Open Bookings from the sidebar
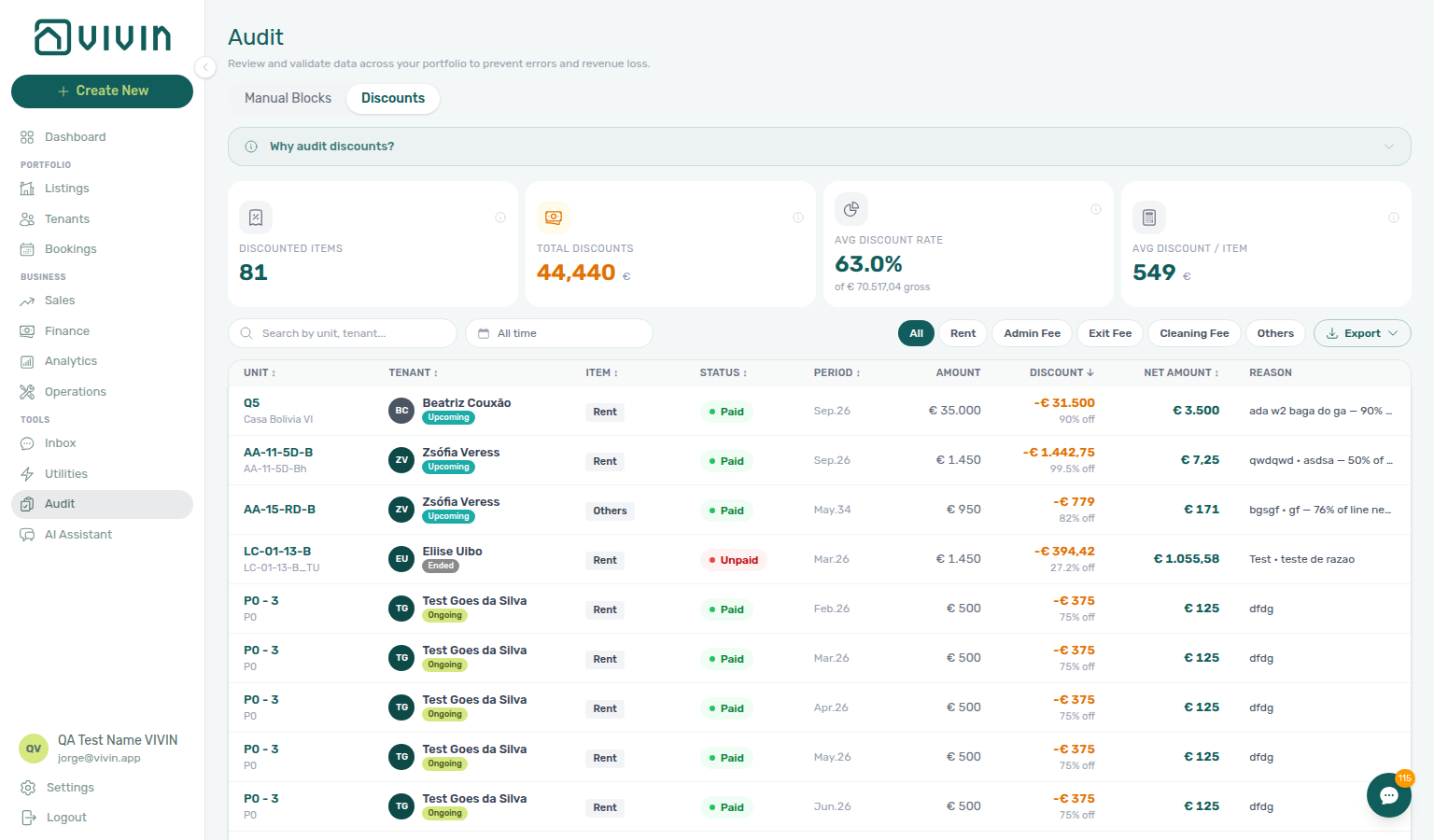The image size is (1434, 840). click(103, 249)
